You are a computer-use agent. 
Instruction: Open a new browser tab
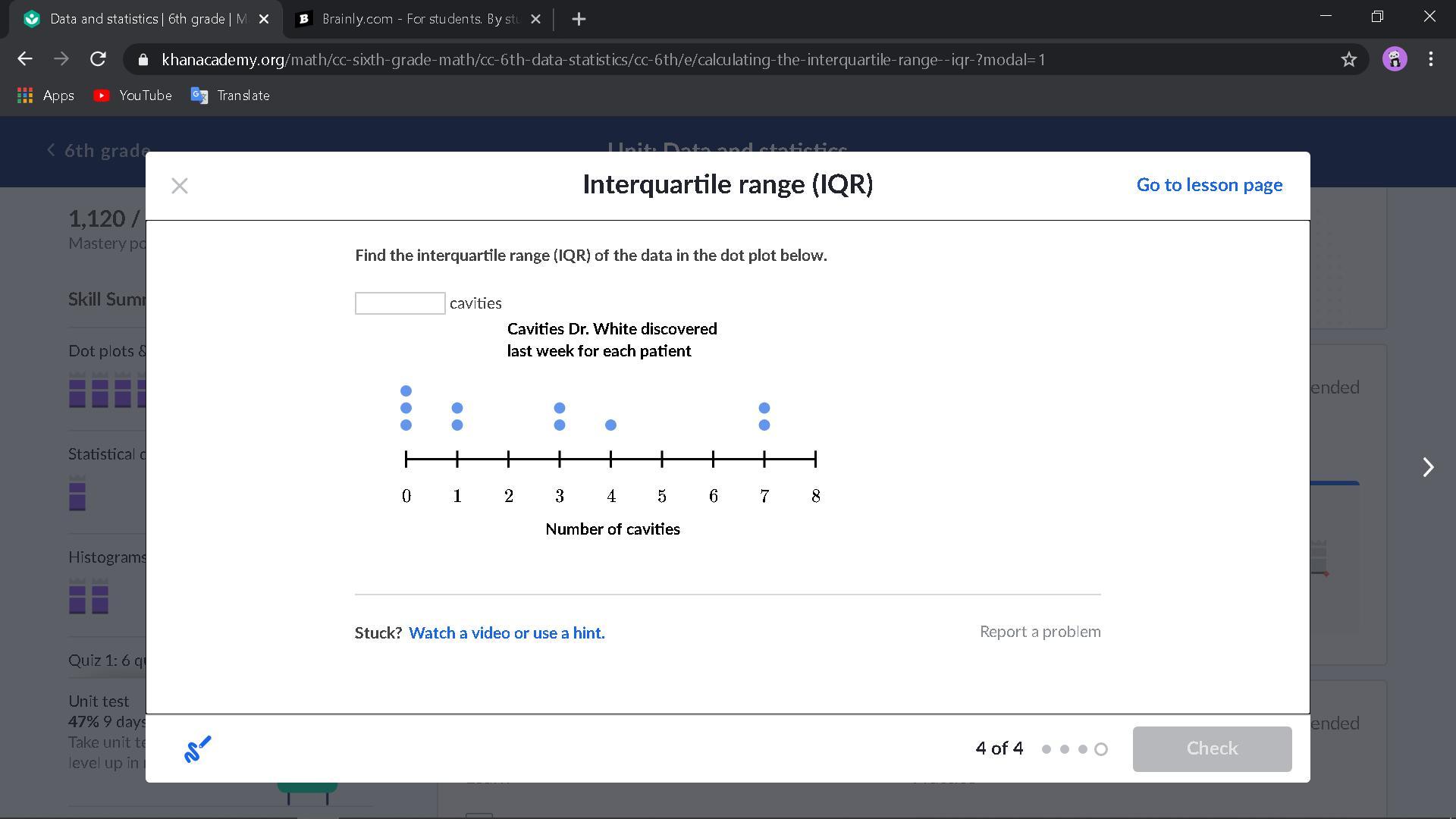tap(579, 19)
